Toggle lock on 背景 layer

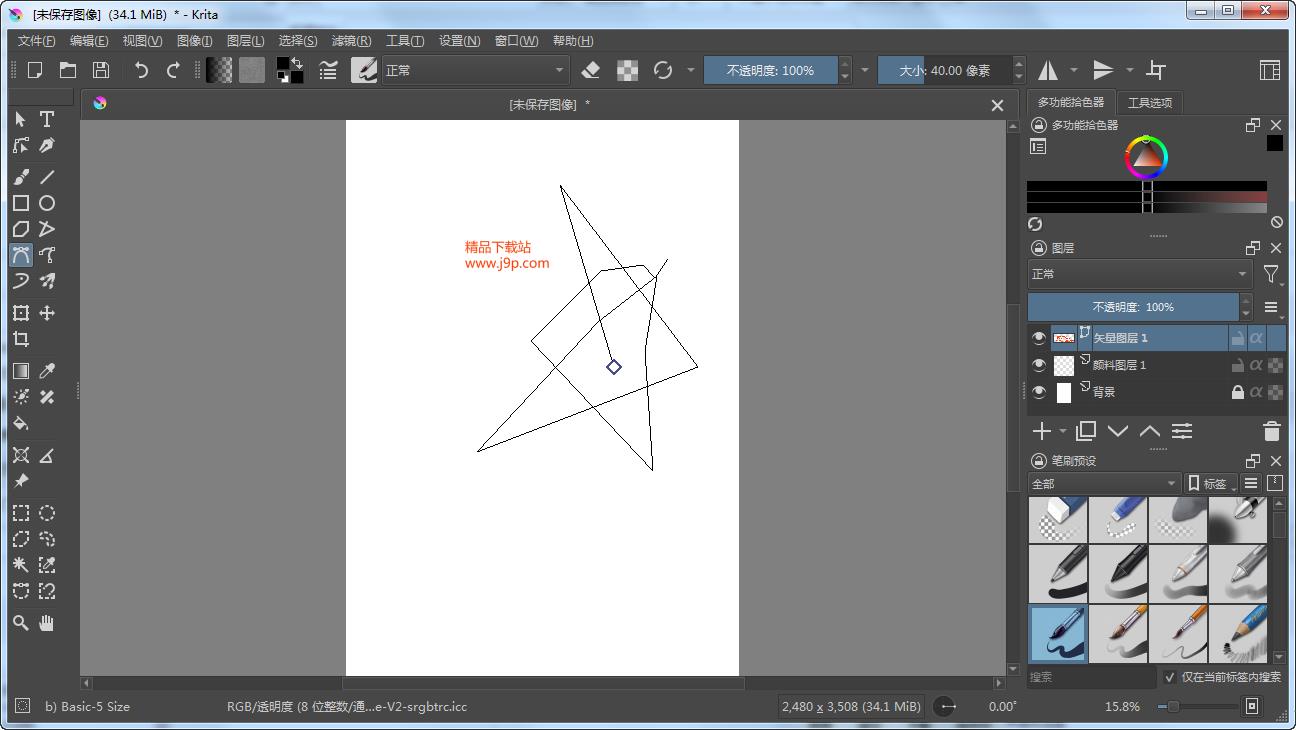1238,392
